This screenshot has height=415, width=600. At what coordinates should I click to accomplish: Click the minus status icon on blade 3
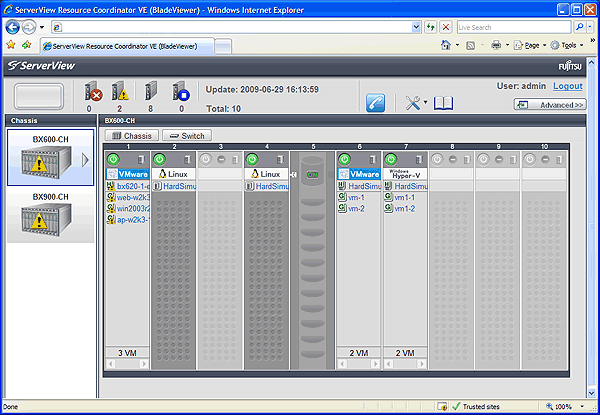point(221,159)
